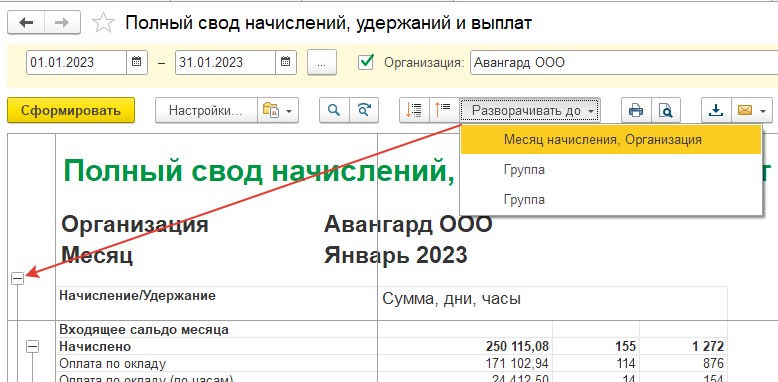Collapse the top-level report group minus box
This screenshot has width=778, height=382.
point(17,279)
